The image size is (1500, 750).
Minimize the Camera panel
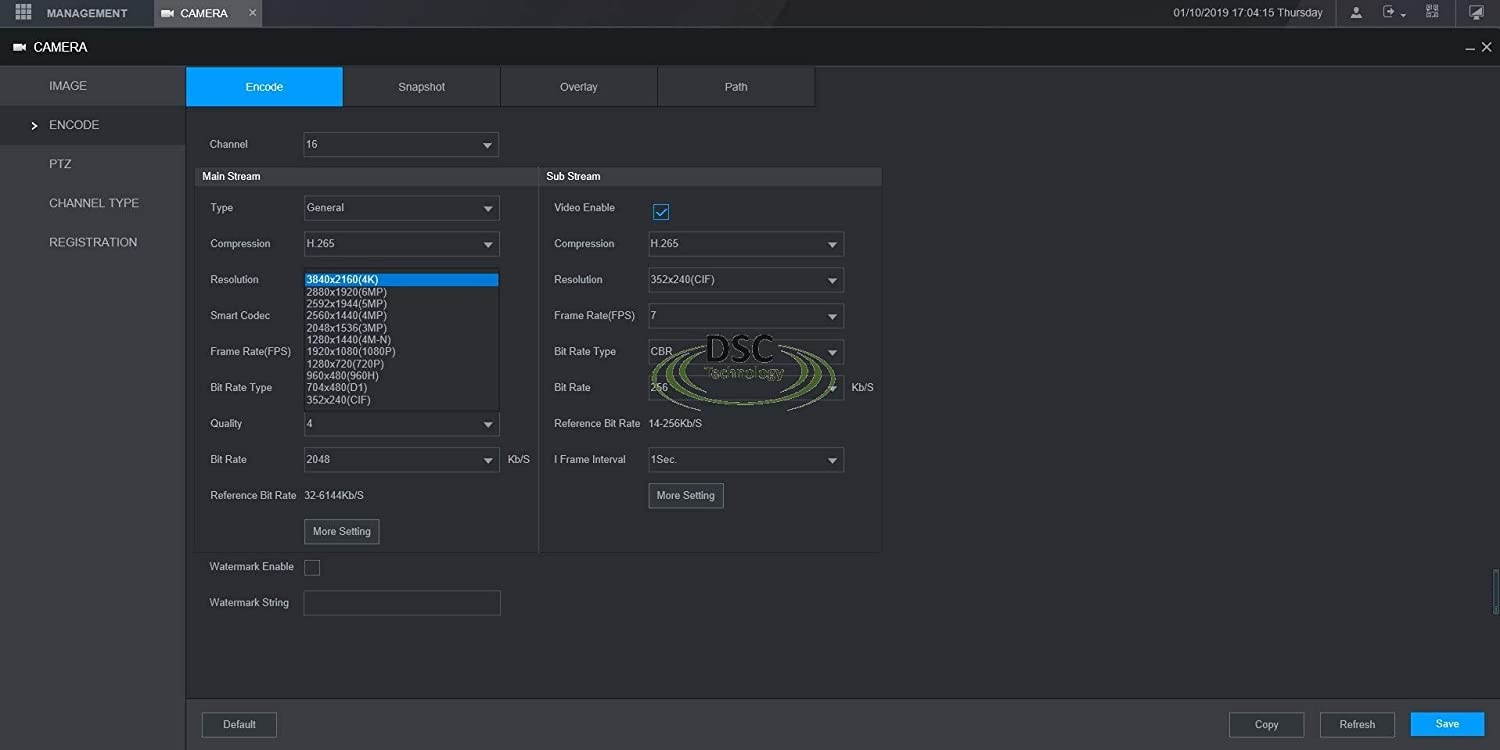click(1470, 48)
